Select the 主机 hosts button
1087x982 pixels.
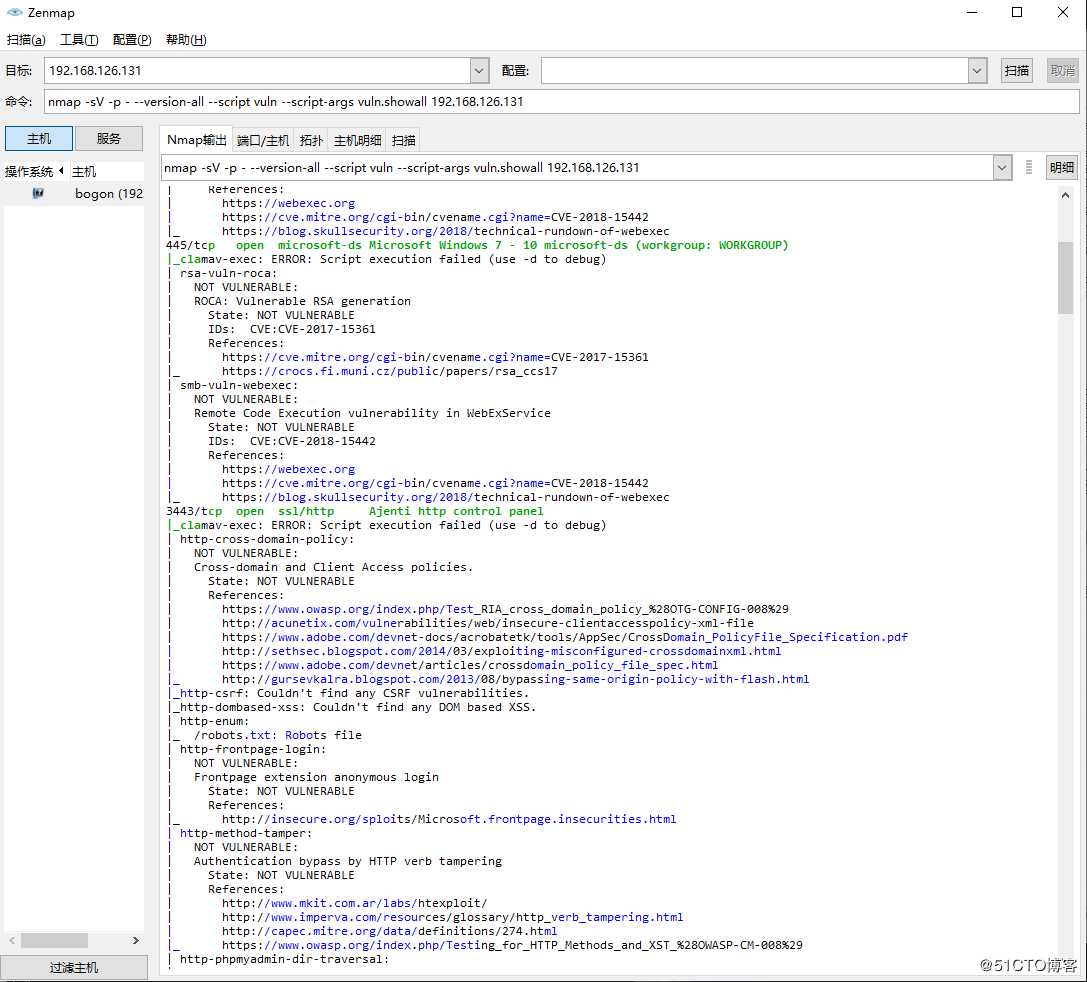[39, 139]
